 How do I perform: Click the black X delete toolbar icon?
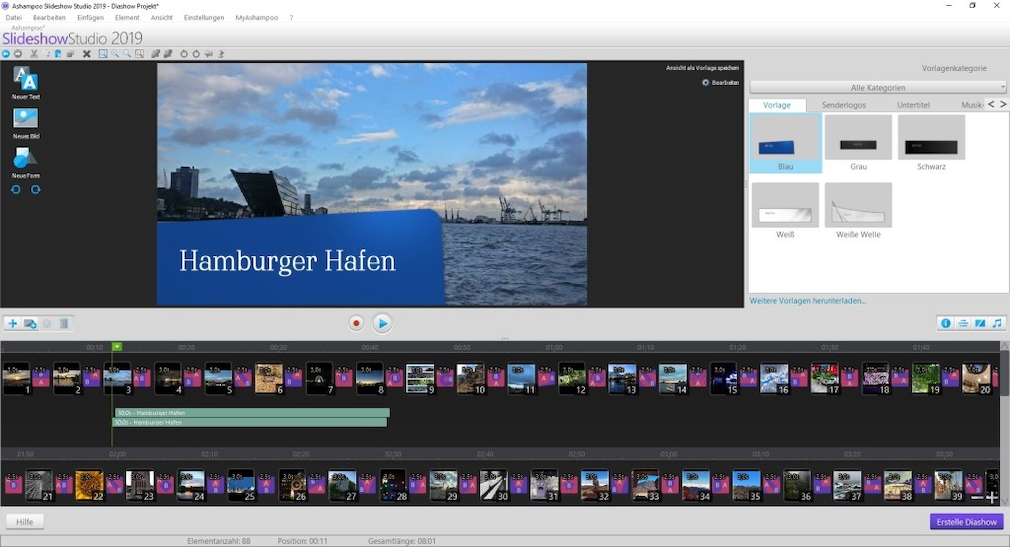pyautogui.click(x=87, y=54)
